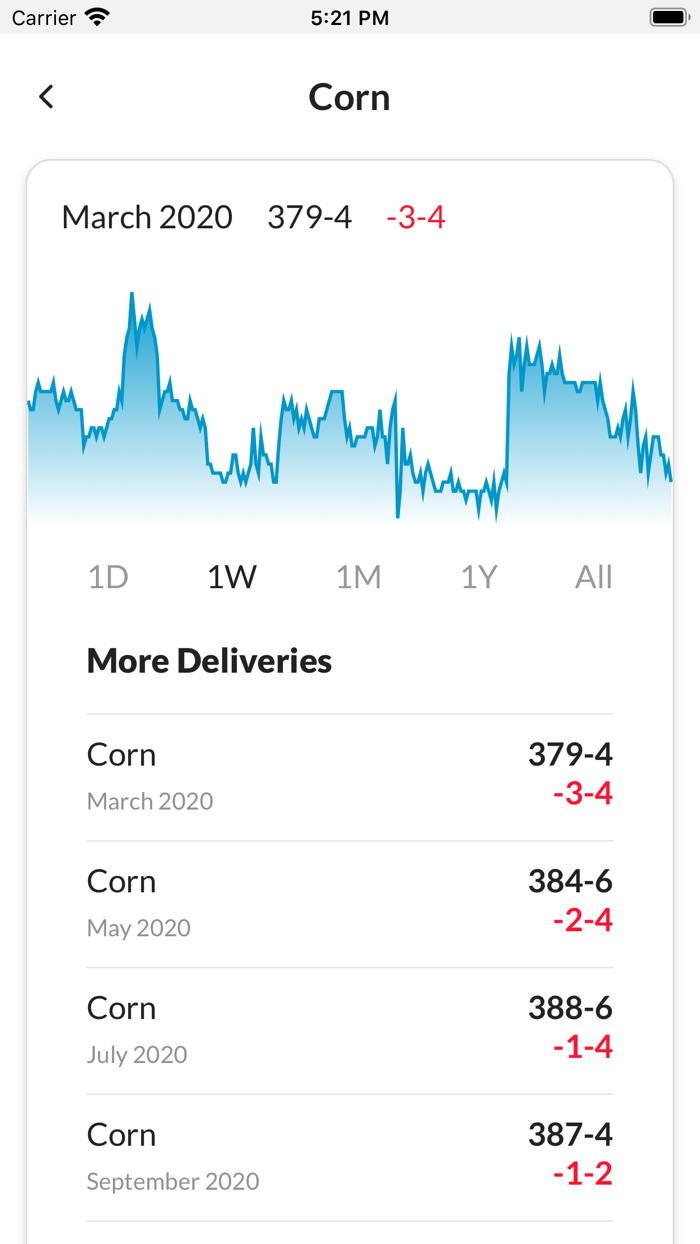The image size is (700, 1244).
Task: Tap the 384-6 price for May
Action: 570,881
